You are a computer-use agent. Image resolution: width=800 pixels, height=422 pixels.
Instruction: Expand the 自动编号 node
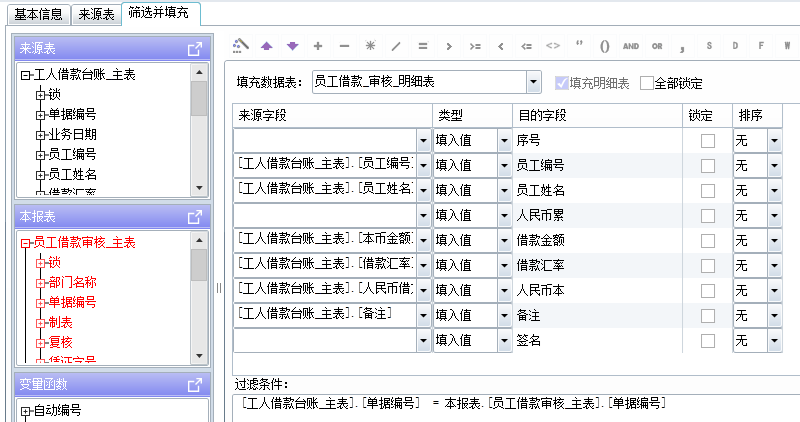(26, 411)
